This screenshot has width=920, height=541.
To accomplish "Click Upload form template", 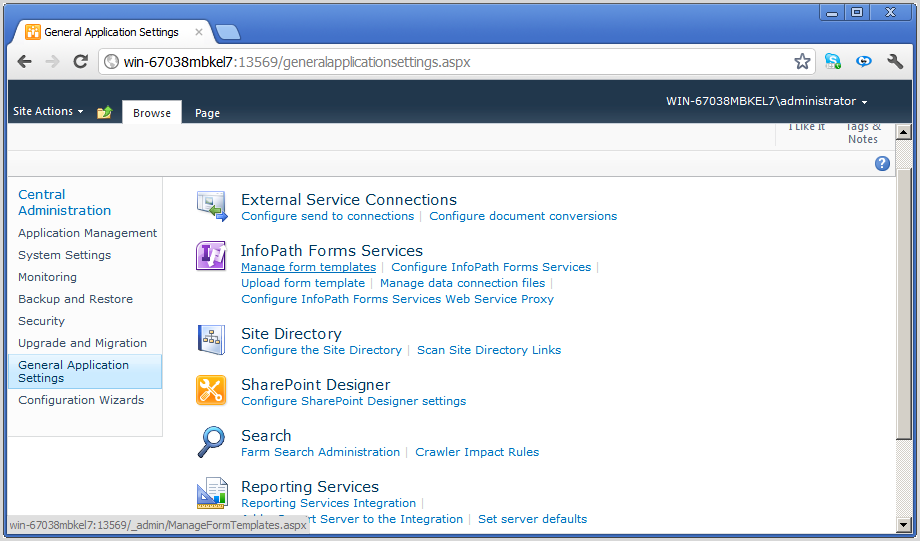I will [303, 283].
